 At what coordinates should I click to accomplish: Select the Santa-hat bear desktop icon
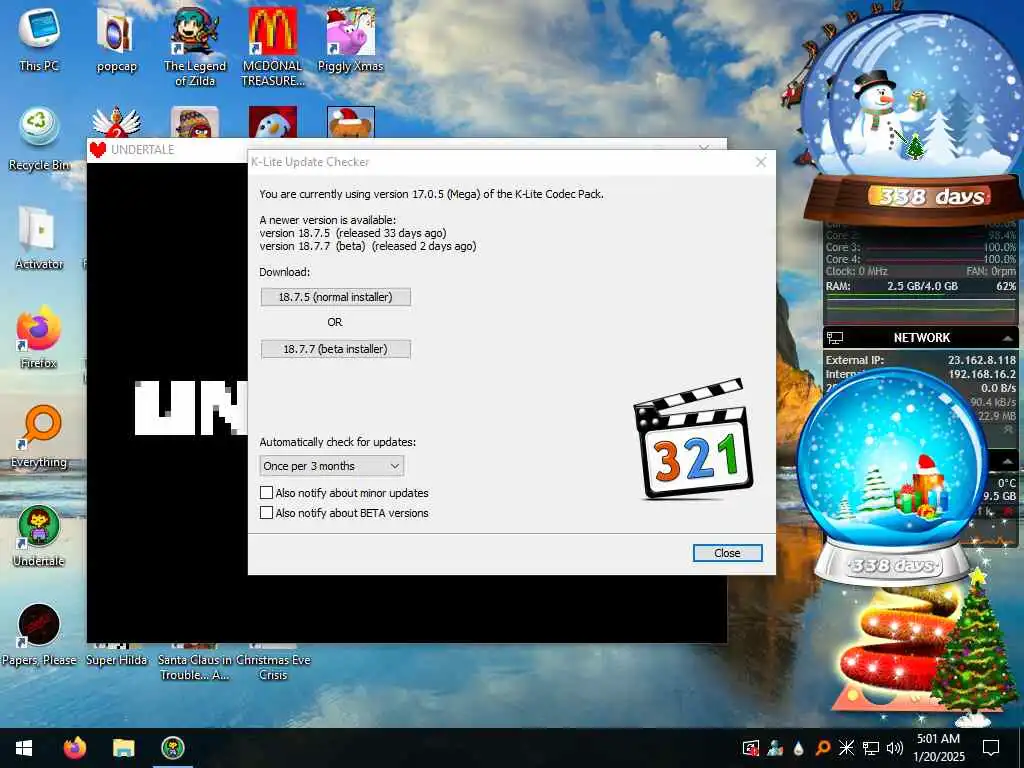351,121
